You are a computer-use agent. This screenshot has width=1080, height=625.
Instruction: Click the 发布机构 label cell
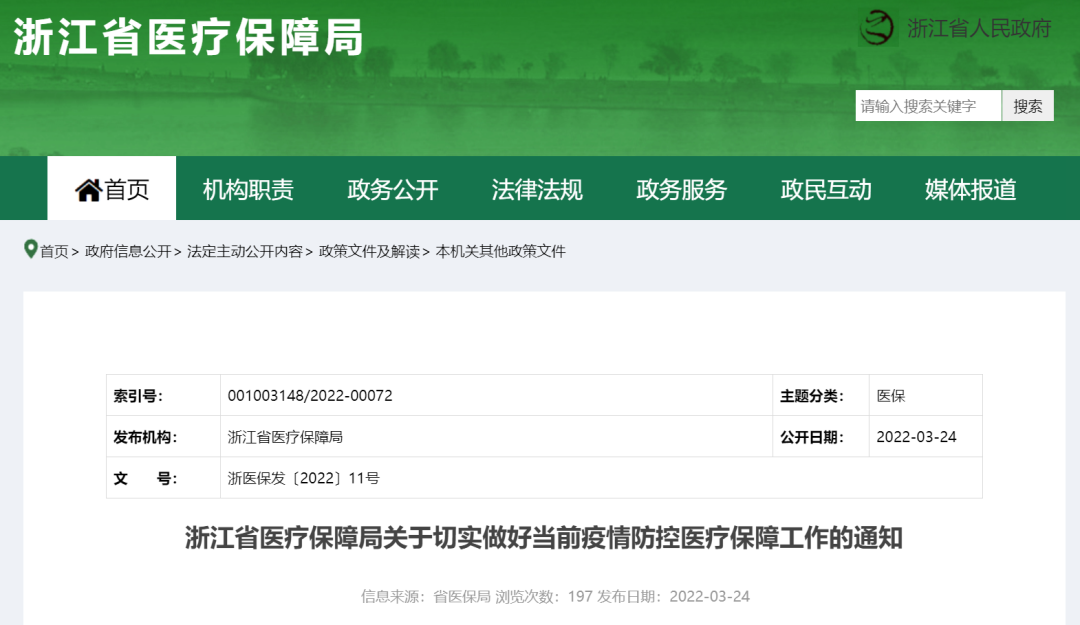(163, 437)
